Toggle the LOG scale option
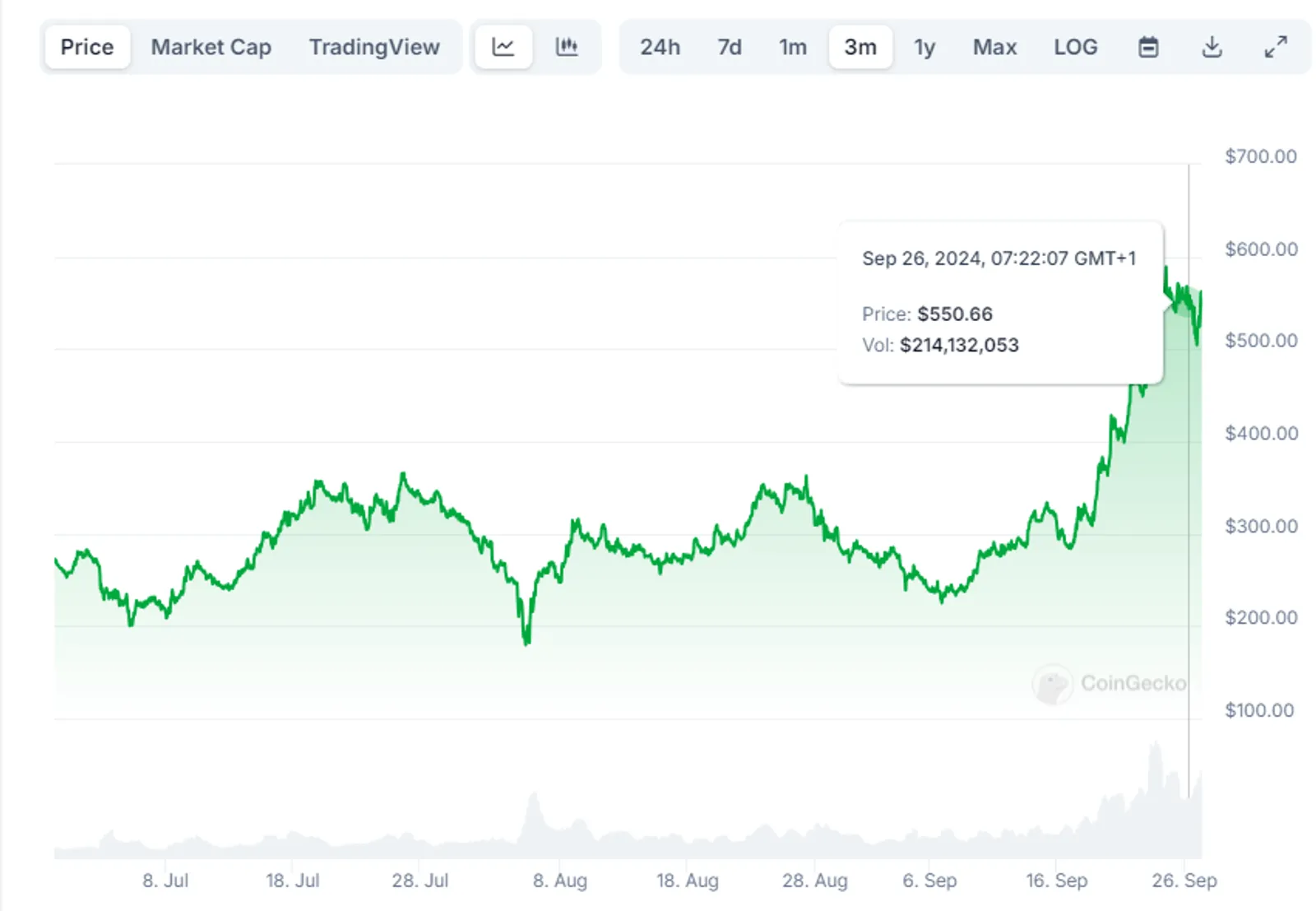 point(1076,47)
